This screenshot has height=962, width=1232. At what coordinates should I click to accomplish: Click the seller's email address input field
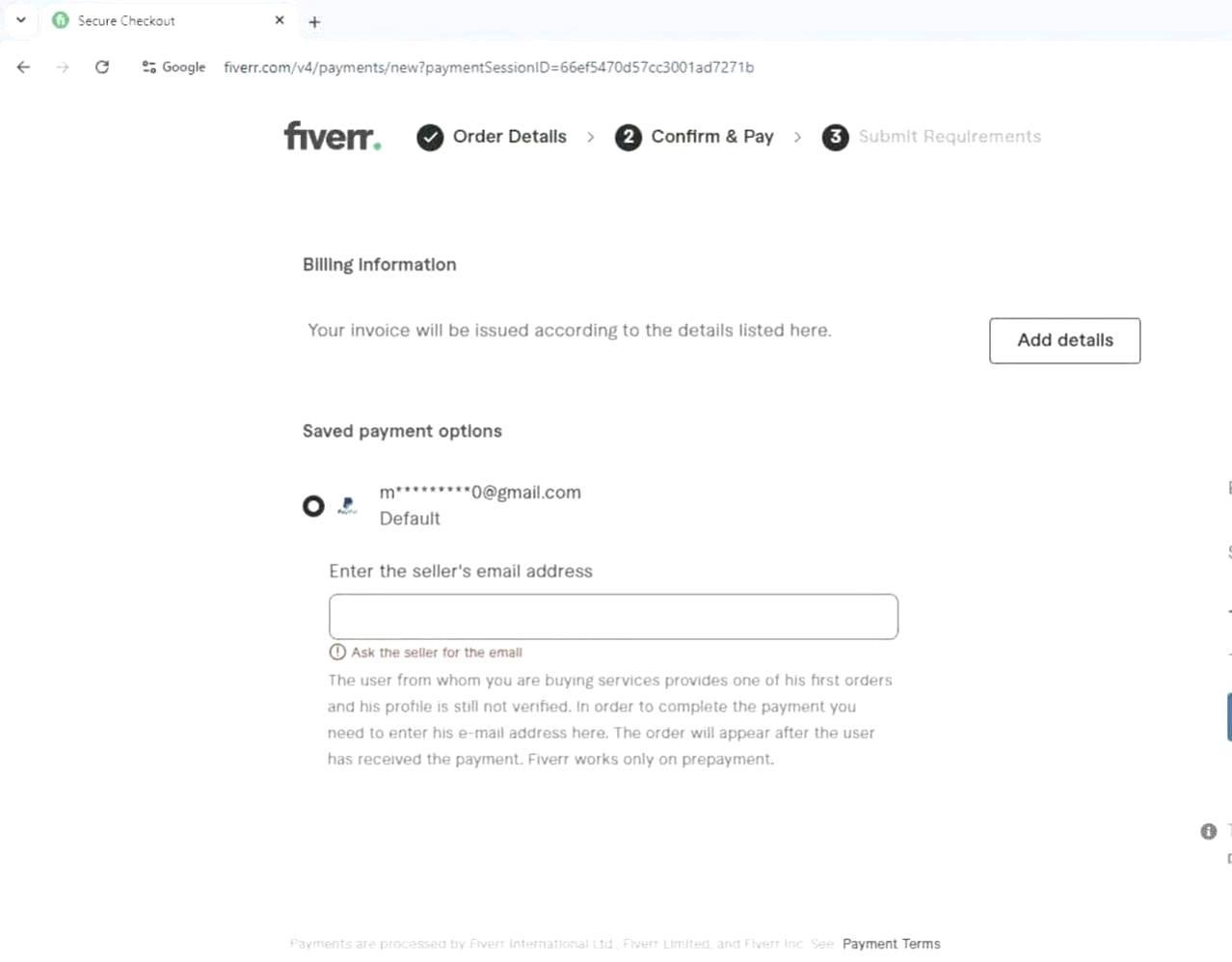(x=613, y=617)
